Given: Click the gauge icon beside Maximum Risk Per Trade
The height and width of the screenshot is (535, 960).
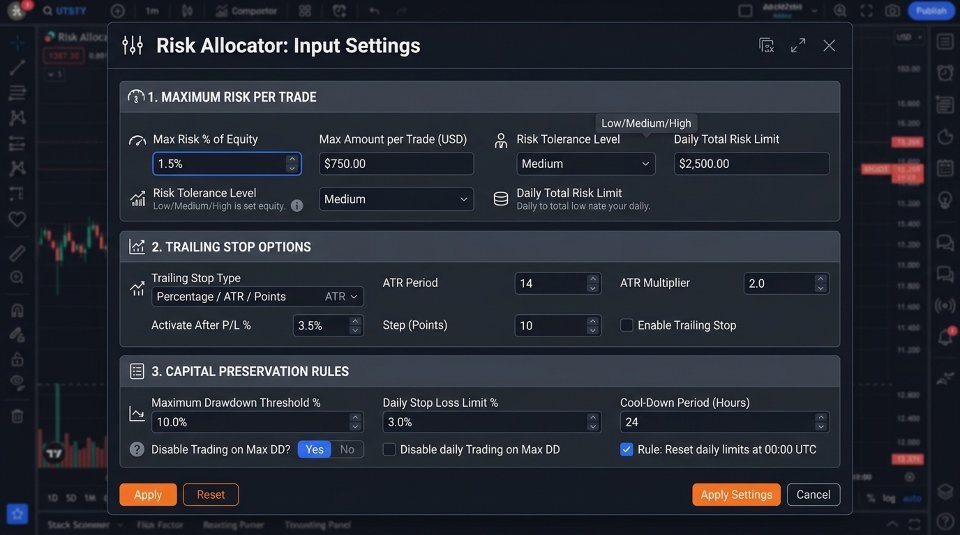Looking at the screenshot, I should click(x=135, y=97).
